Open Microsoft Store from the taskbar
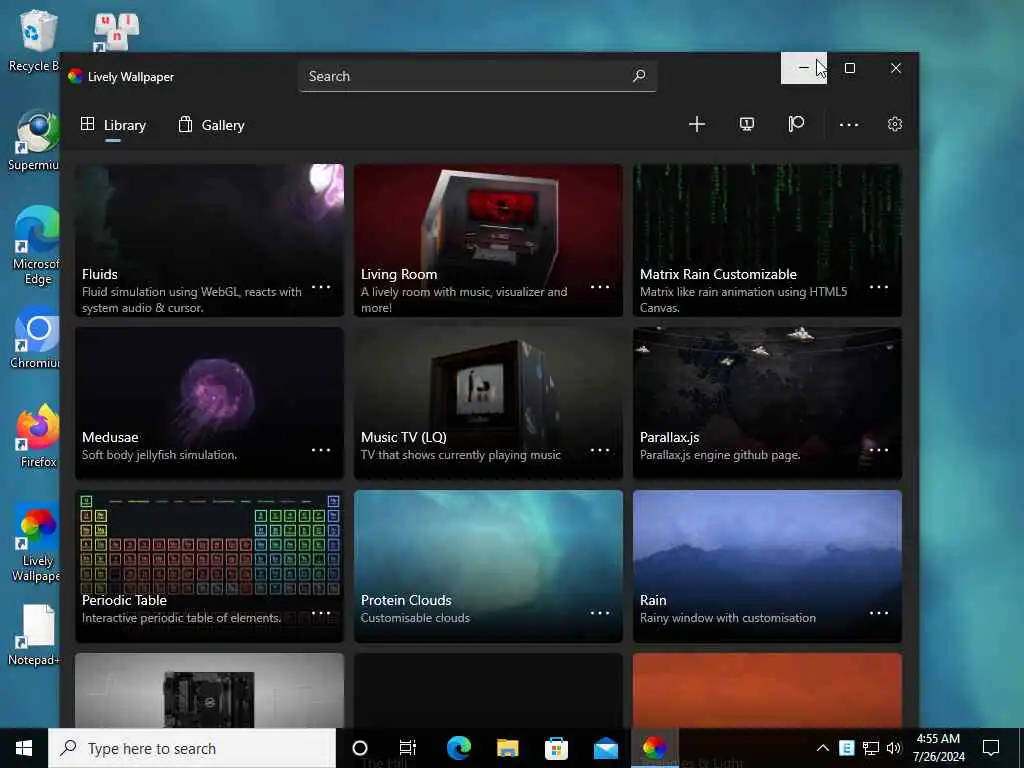This screenshot has width=1024, height=768. (x=556, y=748)
